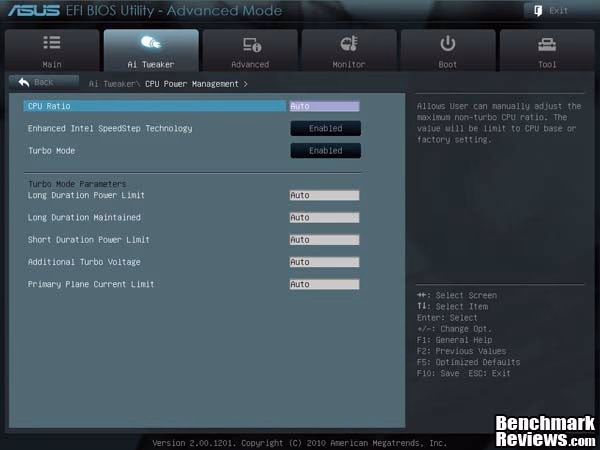Click the Ai Tweaker tab icon
The height and width of the screenshot is (450, 600).
tap(151, 42)
